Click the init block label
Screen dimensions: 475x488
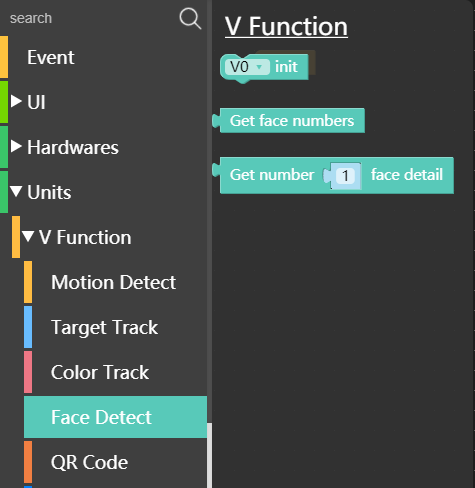coord(286,67)
